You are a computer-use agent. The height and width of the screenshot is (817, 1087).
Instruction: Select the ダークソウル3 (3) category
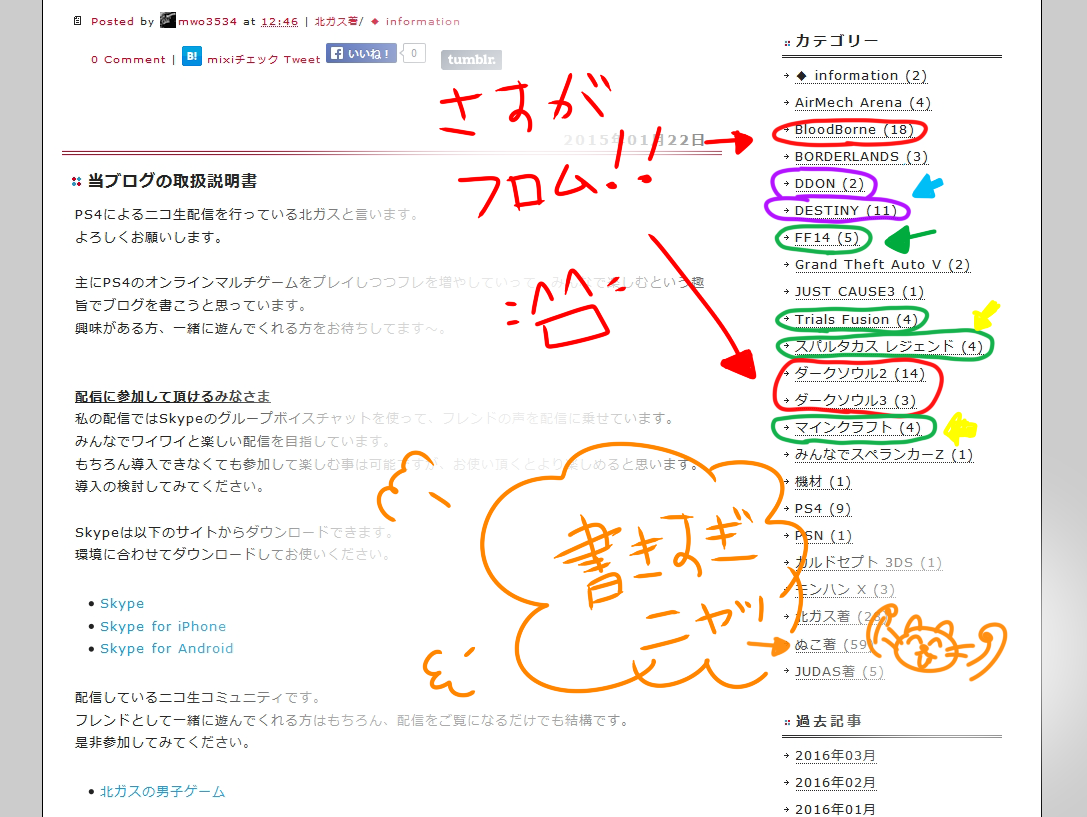click(x=855, y=401)
